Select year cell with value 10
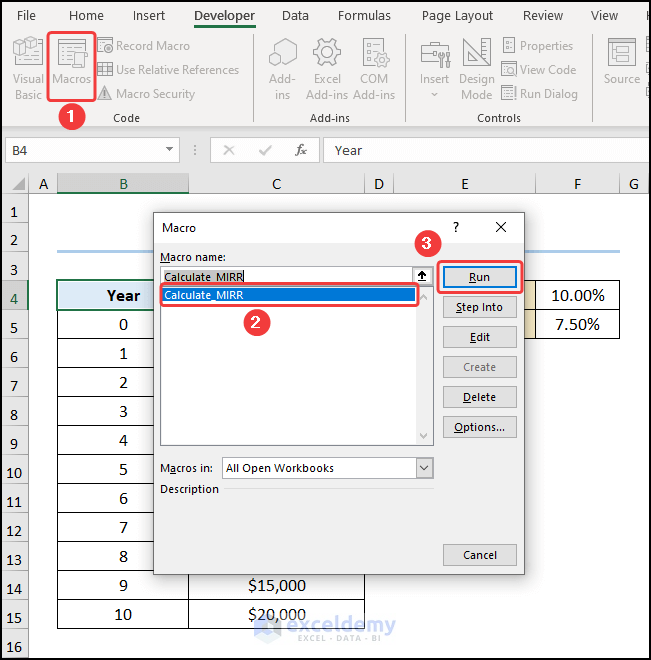This screenshot has height=660, width=651. click(x=123, y=614)
